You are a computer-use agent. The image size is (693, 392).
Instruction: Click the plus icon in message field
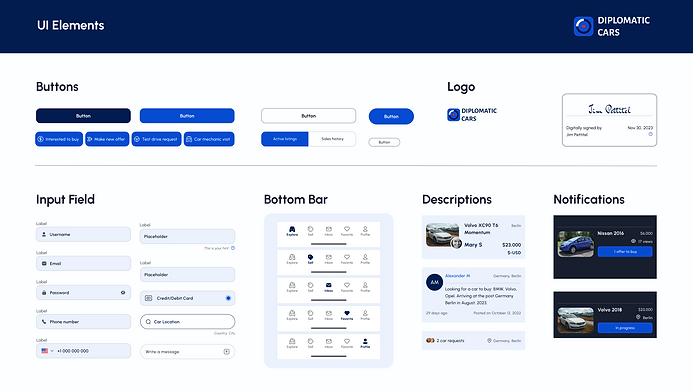click(226, 352)
